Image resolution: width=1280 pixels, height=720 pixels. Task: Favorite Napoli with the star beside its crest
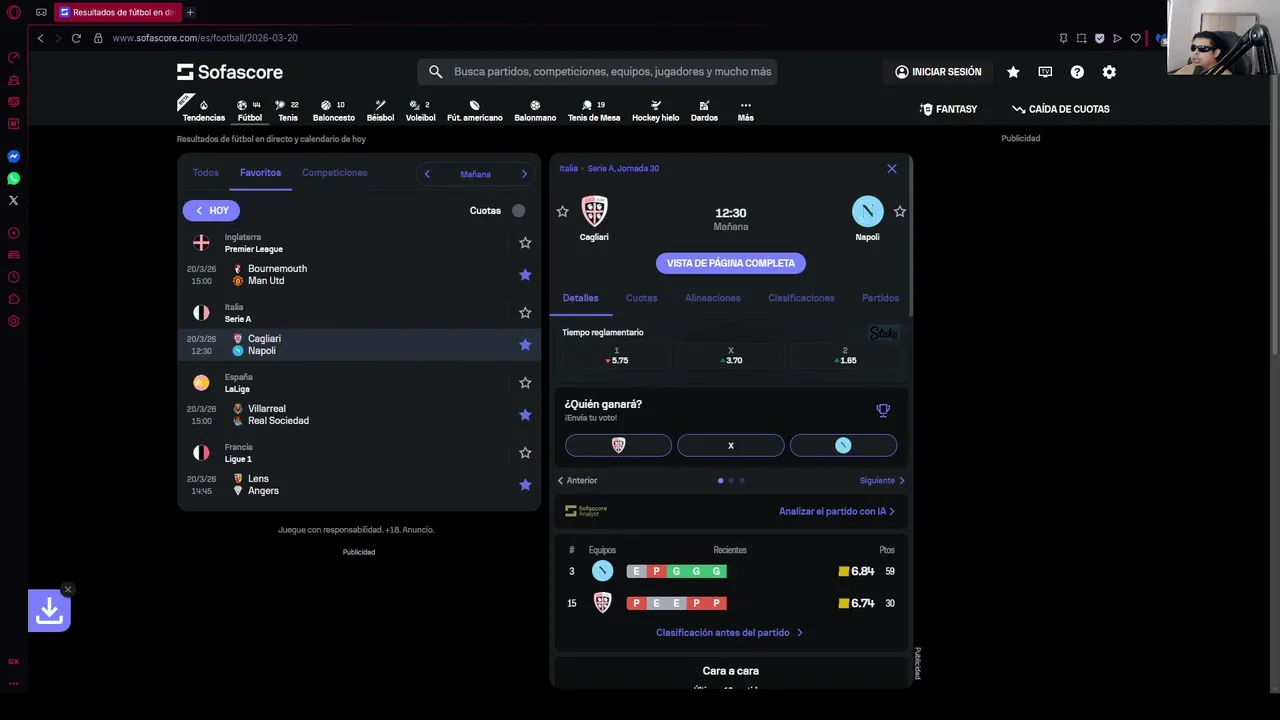(x=900, y=212)
